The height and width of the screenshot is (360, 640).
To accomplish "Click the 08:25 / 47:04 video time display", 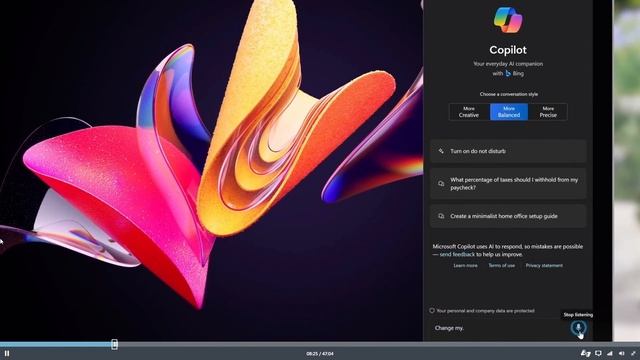I will 320,353.
